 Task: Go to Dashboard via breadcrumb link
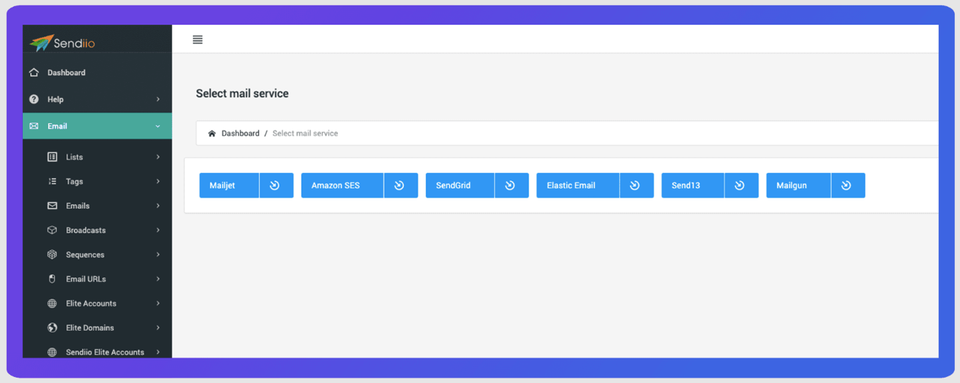pyautogui.click(x=240, y=133)
